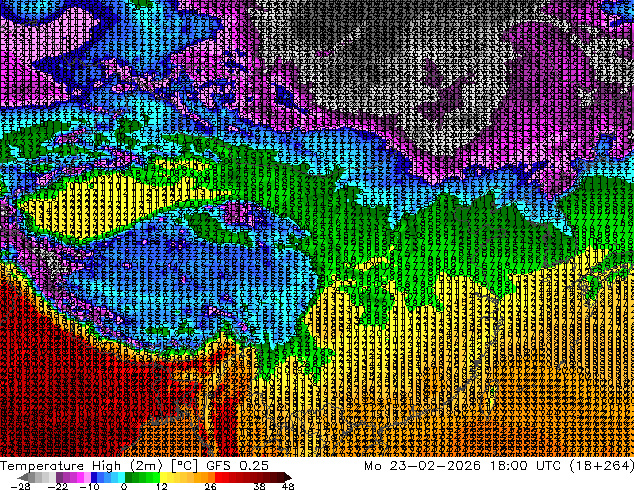Click the 'GFS 0.25' model label

237,466
